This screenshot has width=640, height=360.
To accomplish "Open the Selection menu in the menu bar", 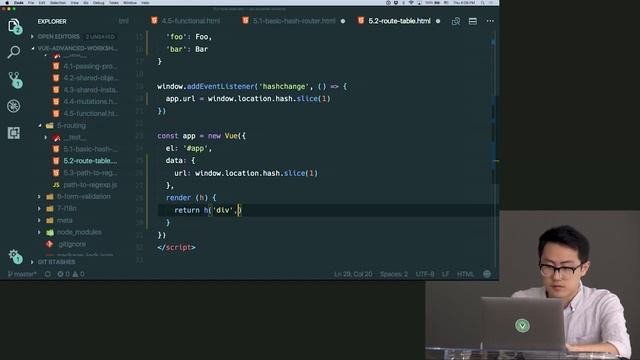I will pyautogui.click(x=58, y=2).
